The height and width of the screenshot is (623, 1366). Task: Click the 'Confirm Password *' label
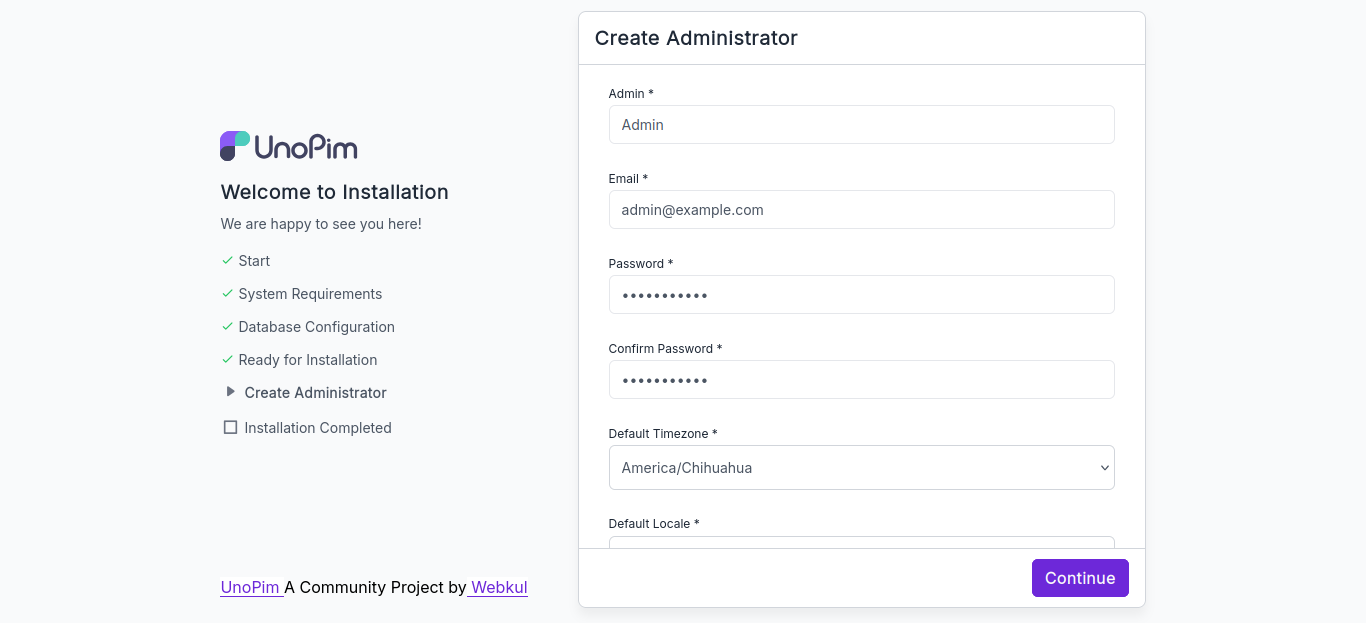click(665, 348)
